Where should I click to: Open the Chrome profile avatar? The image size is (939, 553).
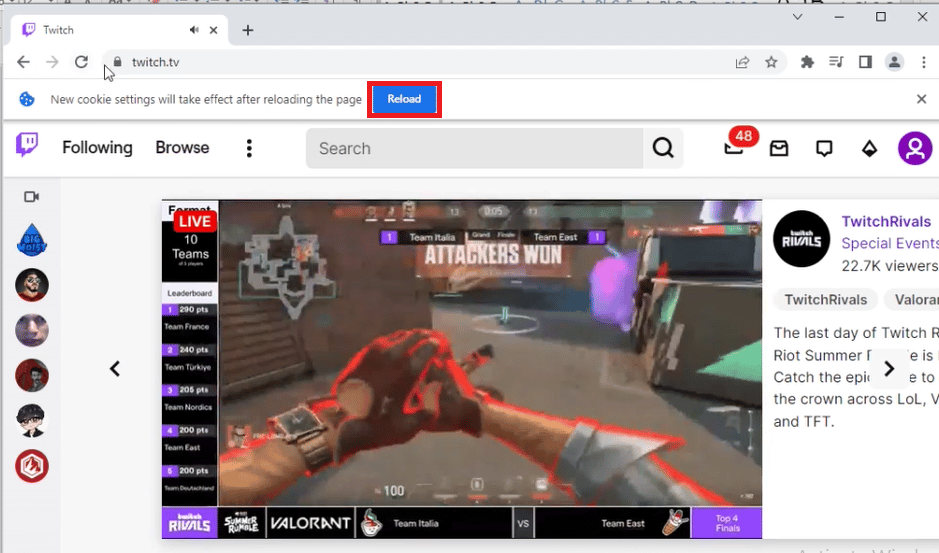pyautogui.click(x=894, y=62)
